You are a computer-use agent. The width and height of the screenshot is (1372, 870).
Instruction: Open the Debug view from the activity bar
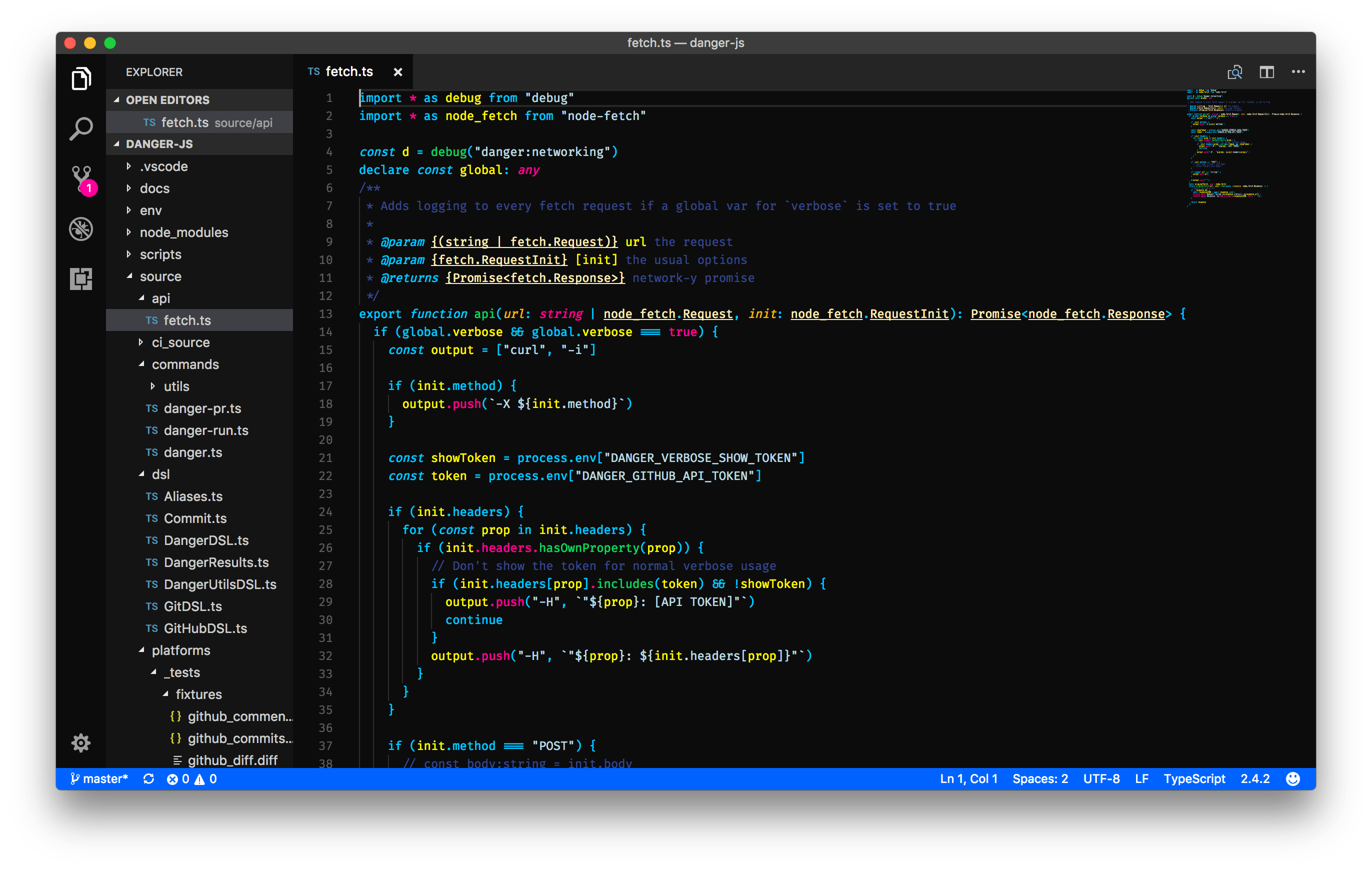[x=81, y=228]
